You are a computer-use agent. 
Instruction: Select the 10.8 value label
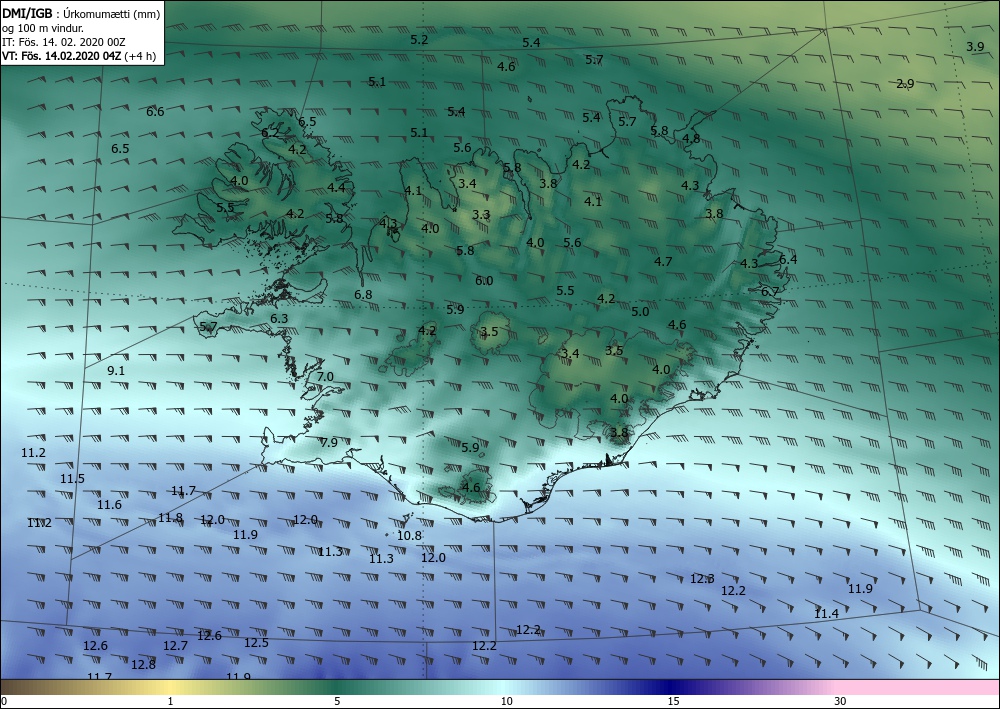click(x=409, y=536)
